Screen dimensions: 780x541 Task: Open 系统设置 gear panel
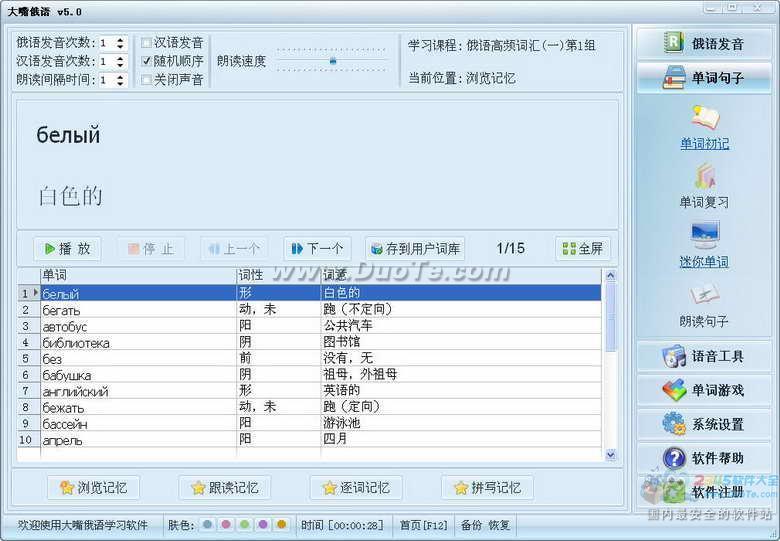point(704,424)
